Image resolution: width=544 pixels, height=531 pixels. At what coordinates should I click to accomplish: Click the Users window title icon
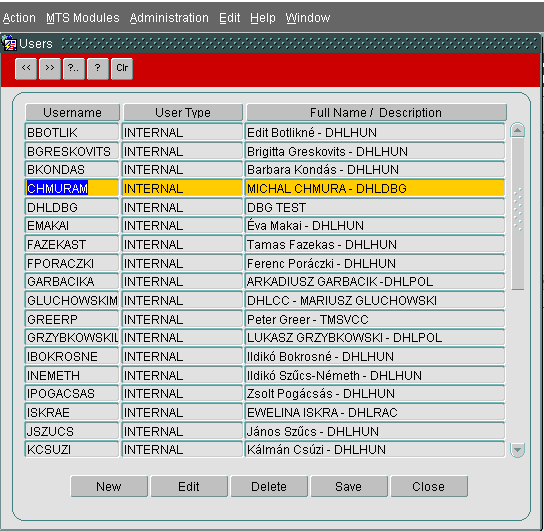(x=9, y=43)
